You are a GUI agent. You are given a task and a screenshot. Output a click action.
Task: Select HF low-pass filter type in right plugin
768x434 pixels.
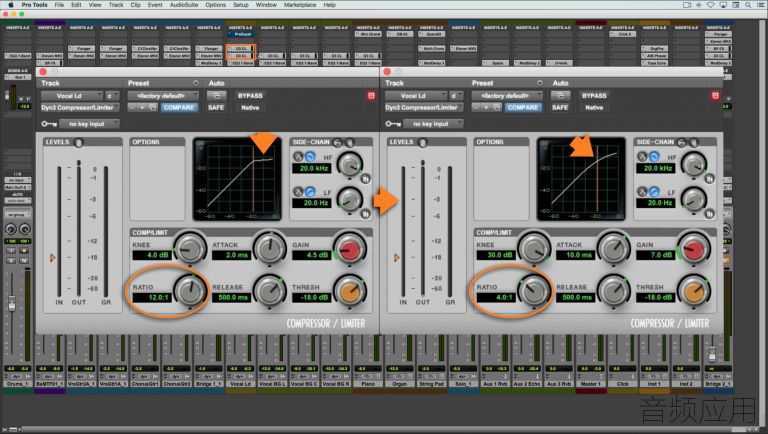click(654, 157)
